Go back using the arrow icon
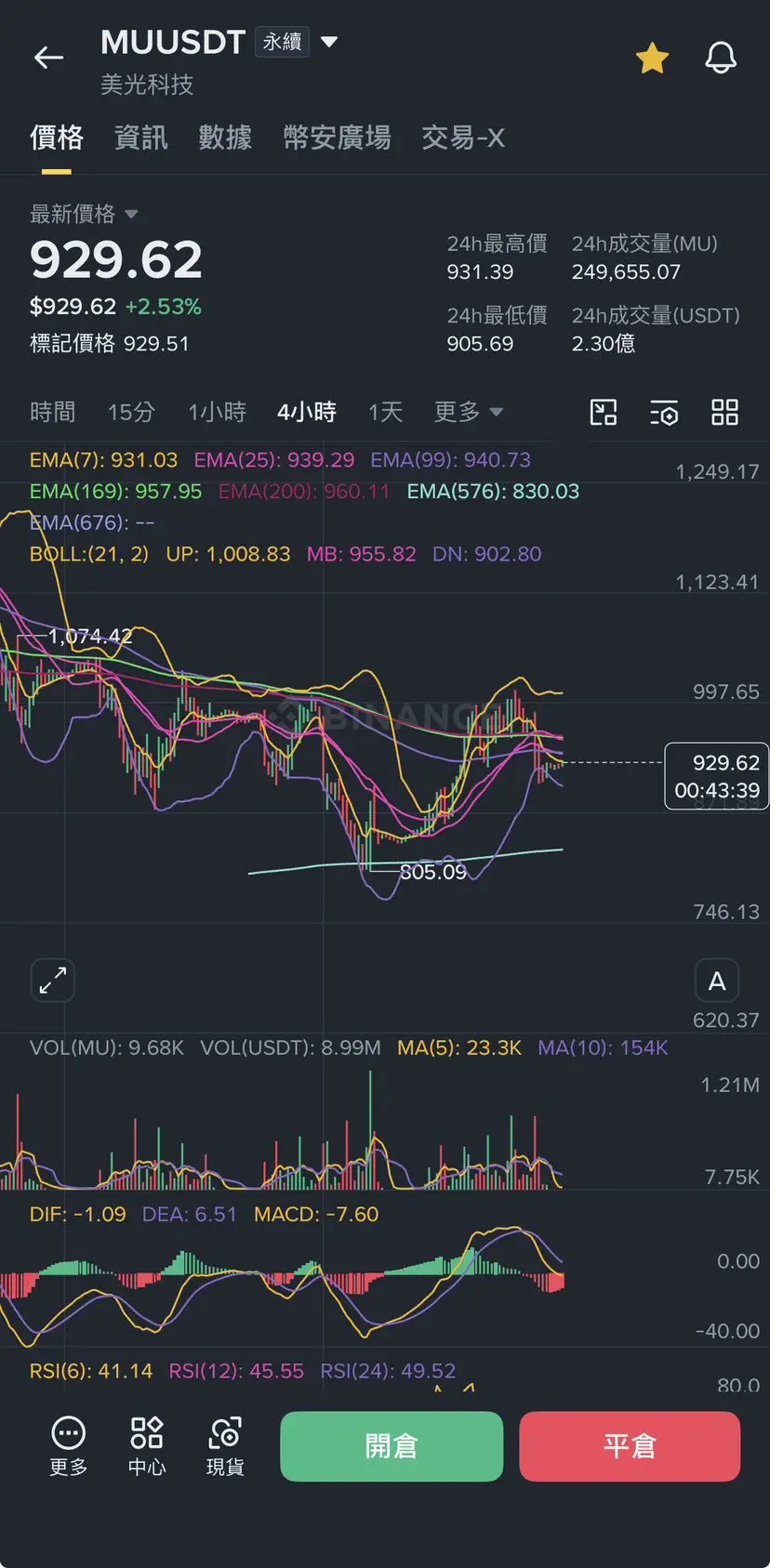 pyautogui.click(x=48, y=58)
